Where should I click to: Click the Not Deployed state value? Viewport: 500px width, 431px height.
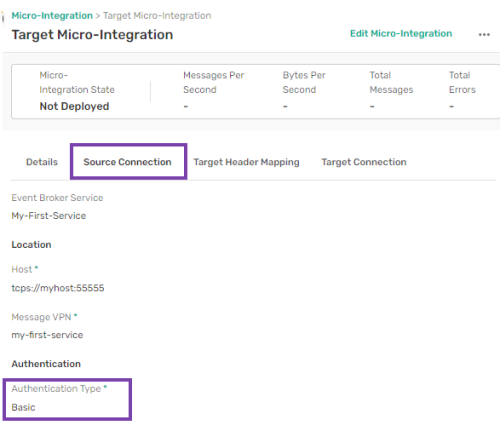74,106
